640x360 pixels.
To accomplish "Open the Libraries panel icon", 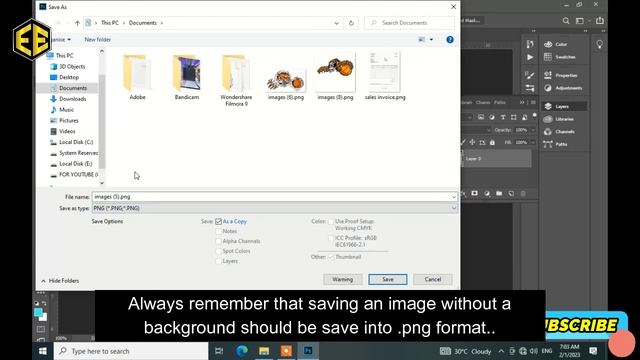I will 548,119.
